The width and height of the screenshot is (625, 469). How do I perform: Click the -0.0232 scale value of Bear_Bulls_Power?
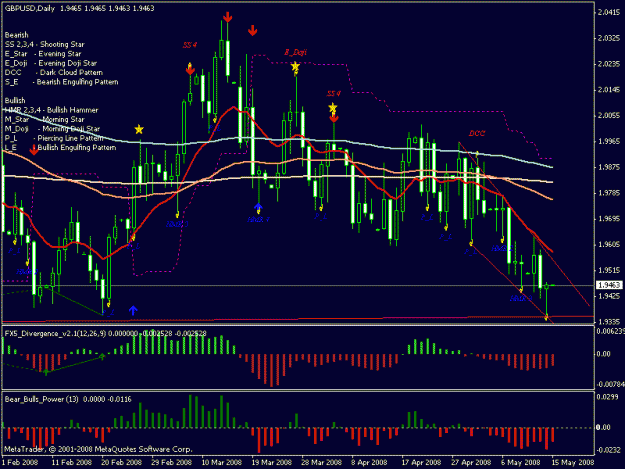point(608,450)
